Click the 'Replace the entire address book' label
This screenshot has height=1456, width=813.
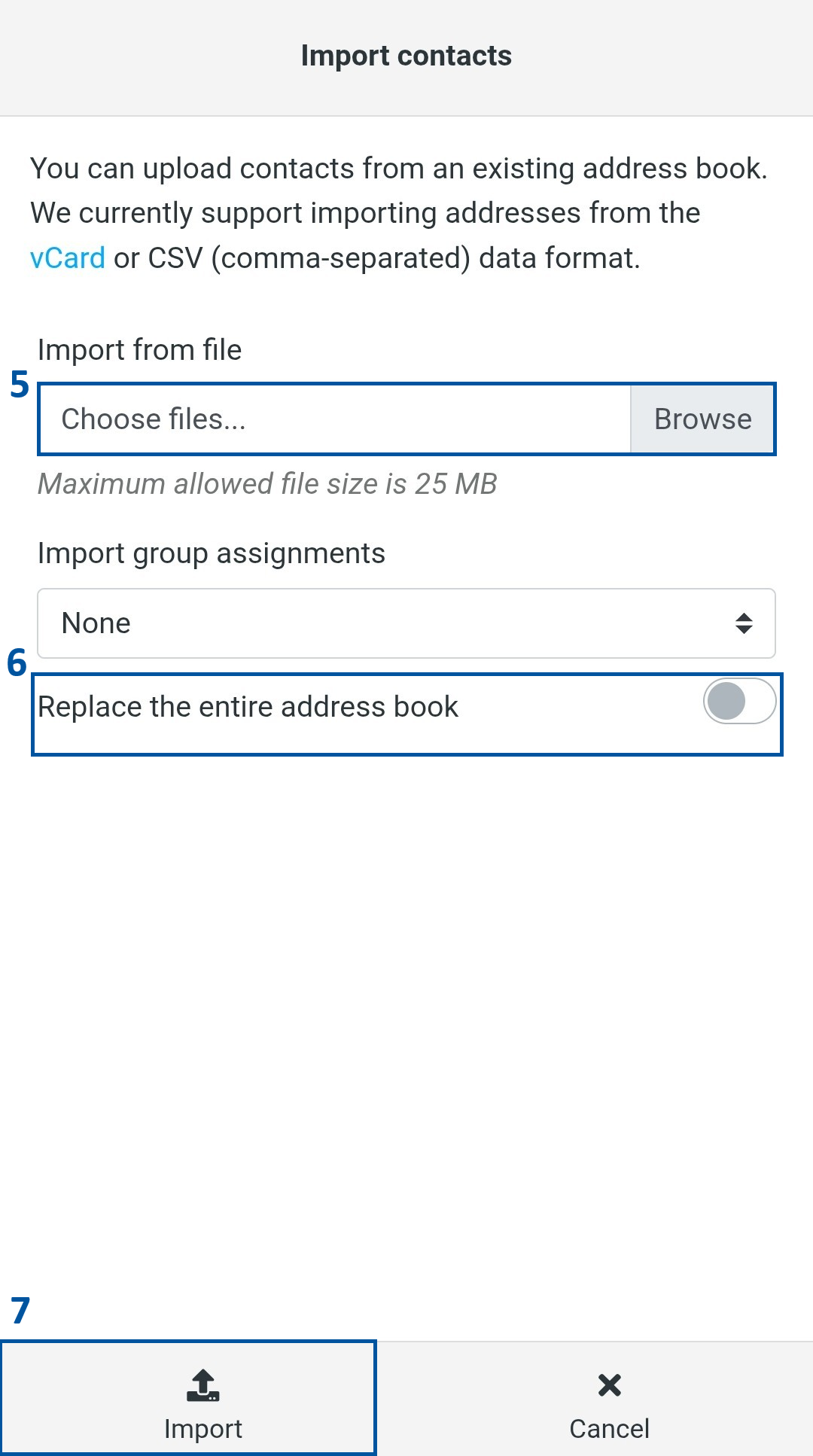tap(248, 707)
